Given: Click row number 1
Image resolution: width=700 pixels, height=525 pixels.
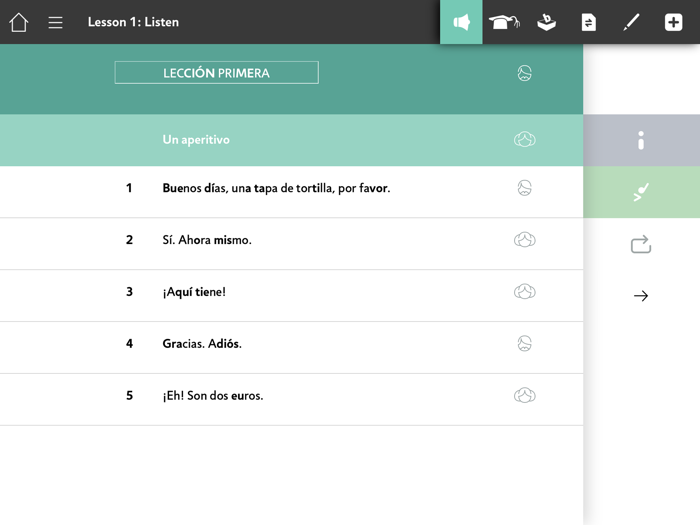Looking at the screenshot, I should coord(129,188).
